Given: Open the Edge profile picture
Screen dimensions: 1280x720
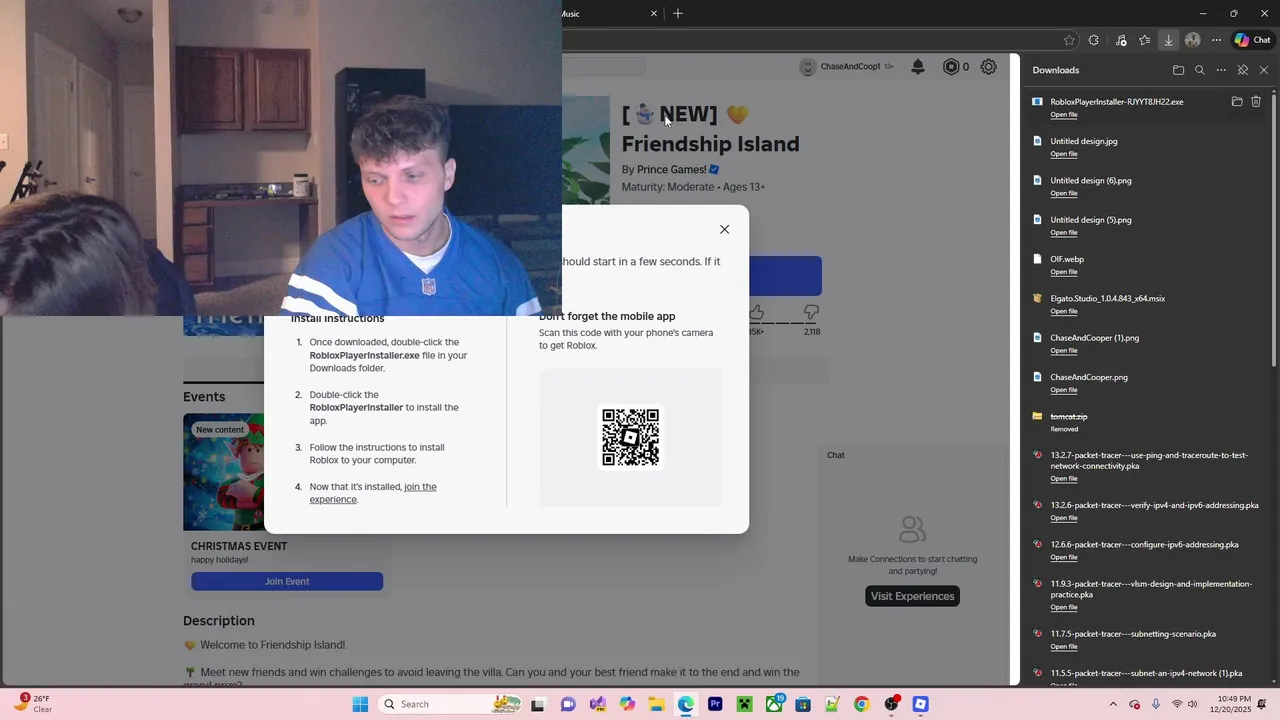Looking at the screenshot, I should [1192, 40].
